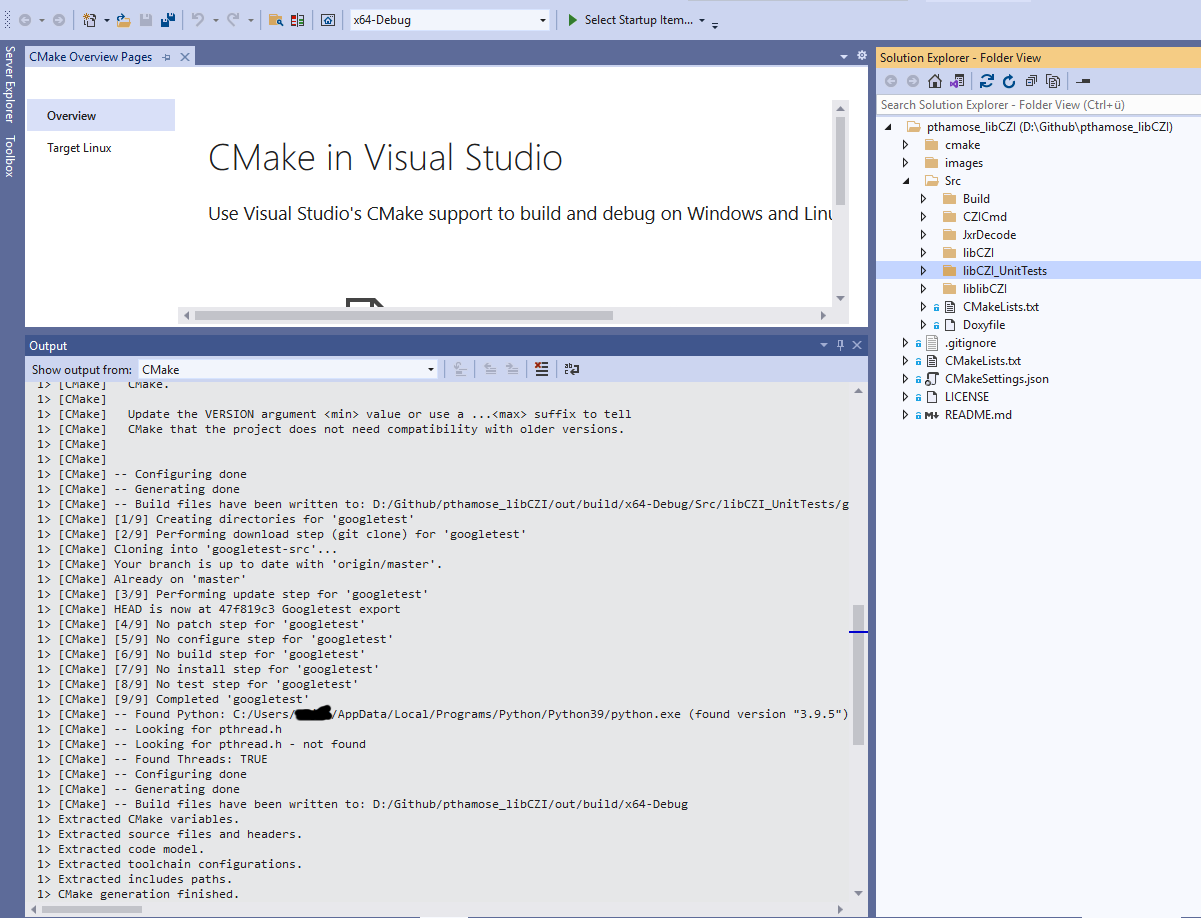This screenshot has width=1201, height=918.
Task: Click the Solution Explorer Refresh icon
Action: [x=1009, y=81]
